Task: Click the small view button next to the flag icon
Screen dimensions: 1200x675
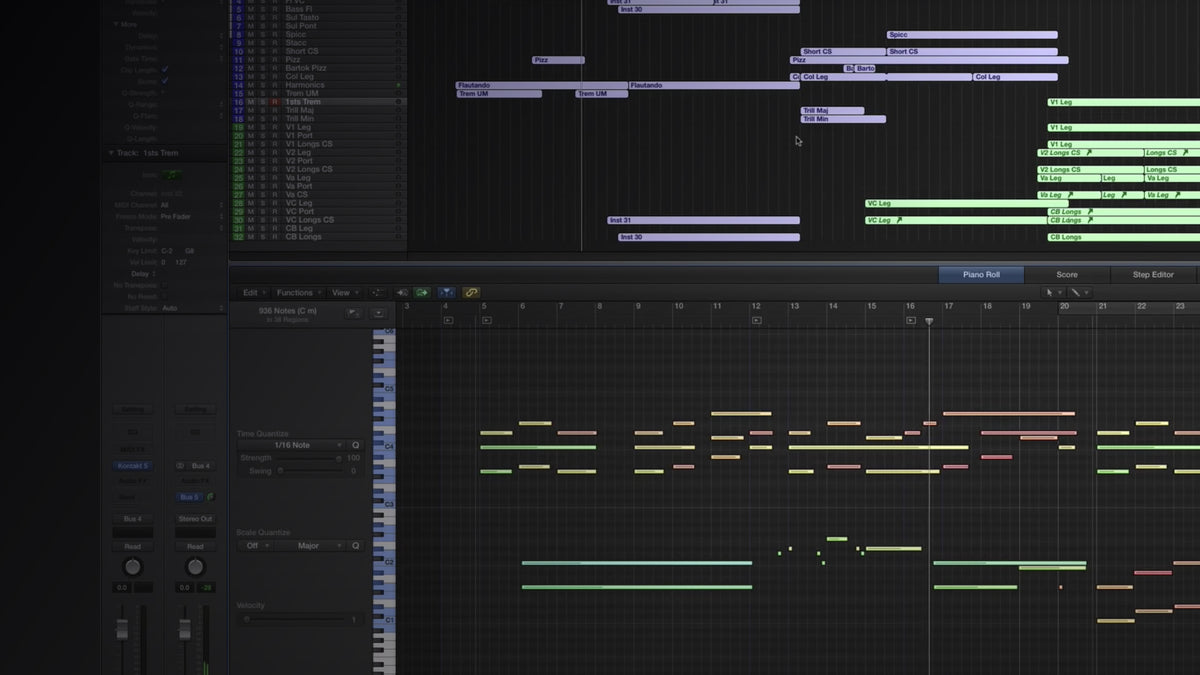Action: pos(379,313)
